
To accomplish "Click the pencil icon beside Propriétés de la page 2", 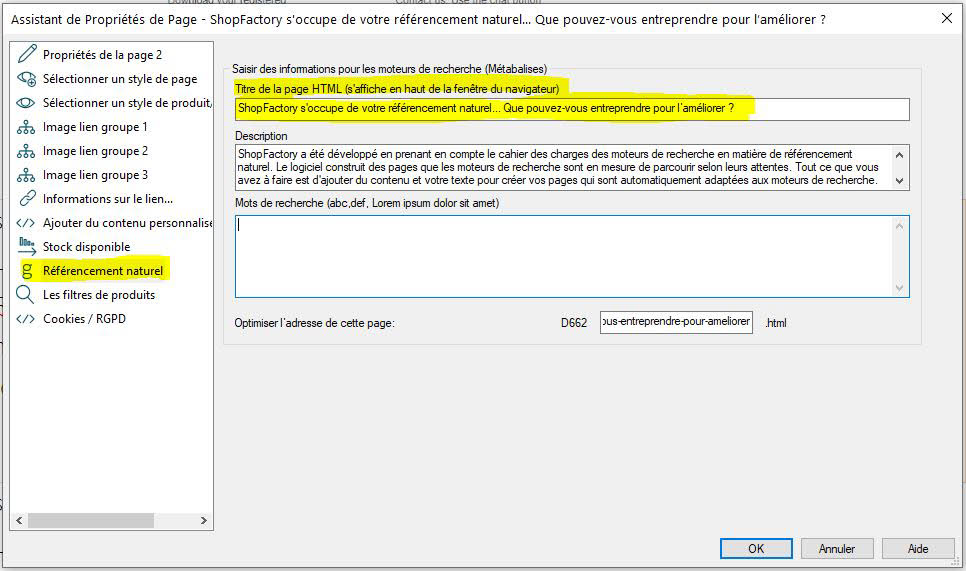I will 27,55.
